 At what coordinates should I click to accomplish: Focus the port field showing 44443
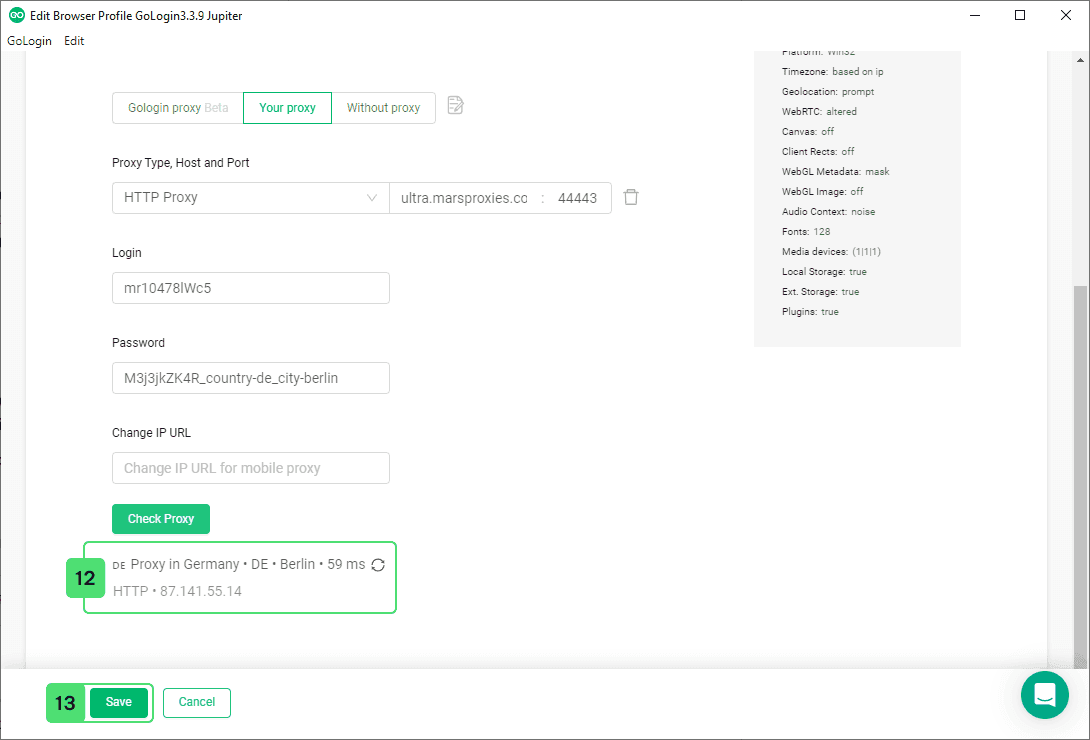(x=577, y=198)
